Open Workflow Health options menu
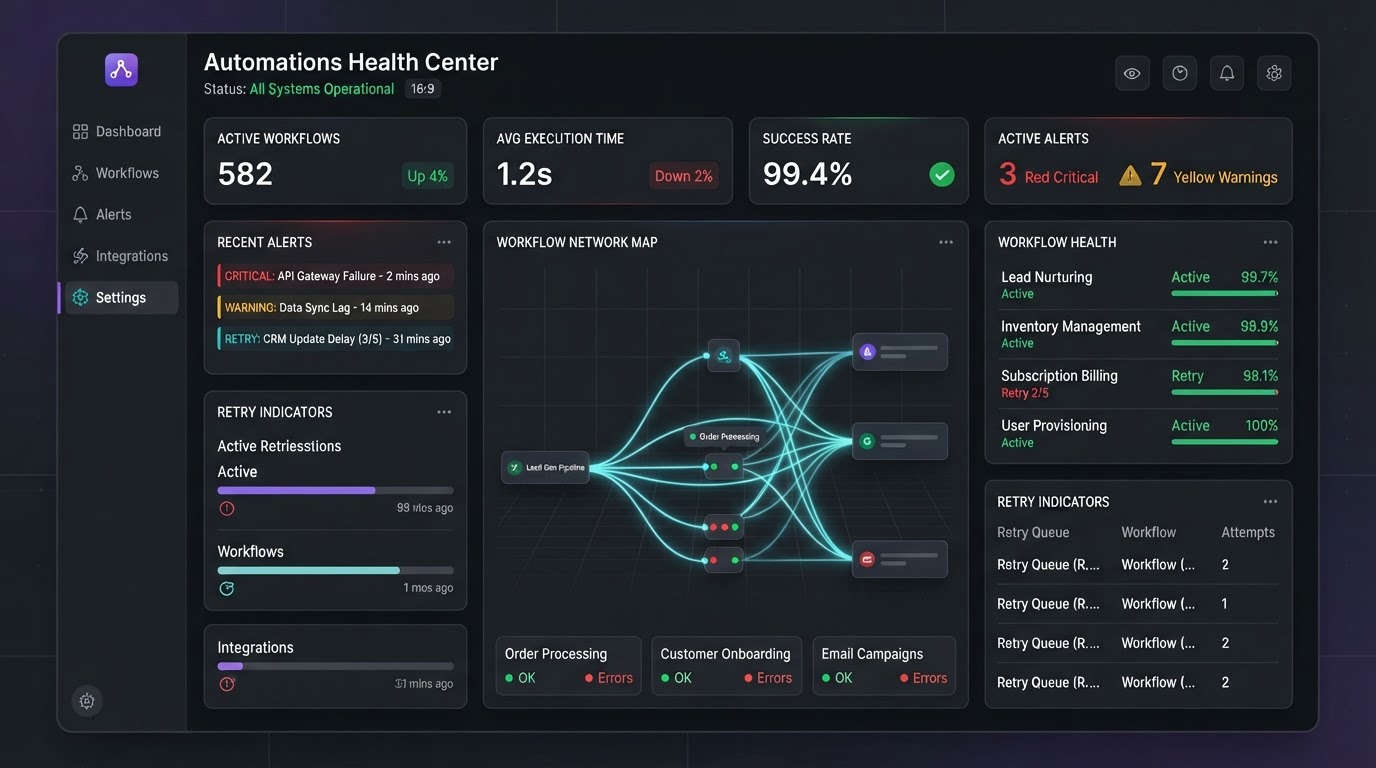Image resolution: width=1376 pixels, height=768 pixels. coord(1270,242)
